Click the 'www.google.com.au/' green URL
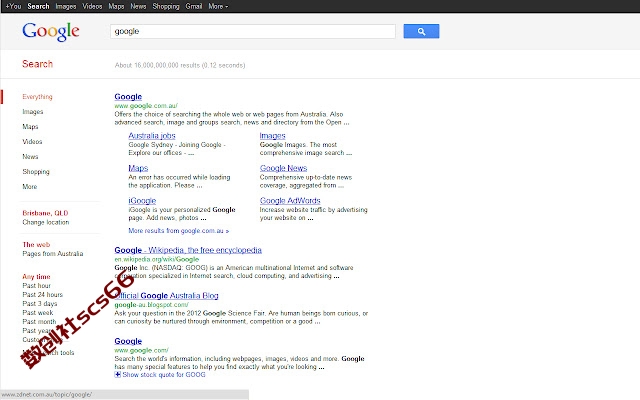This screenshot has height=400, width=640. (146, 106)
